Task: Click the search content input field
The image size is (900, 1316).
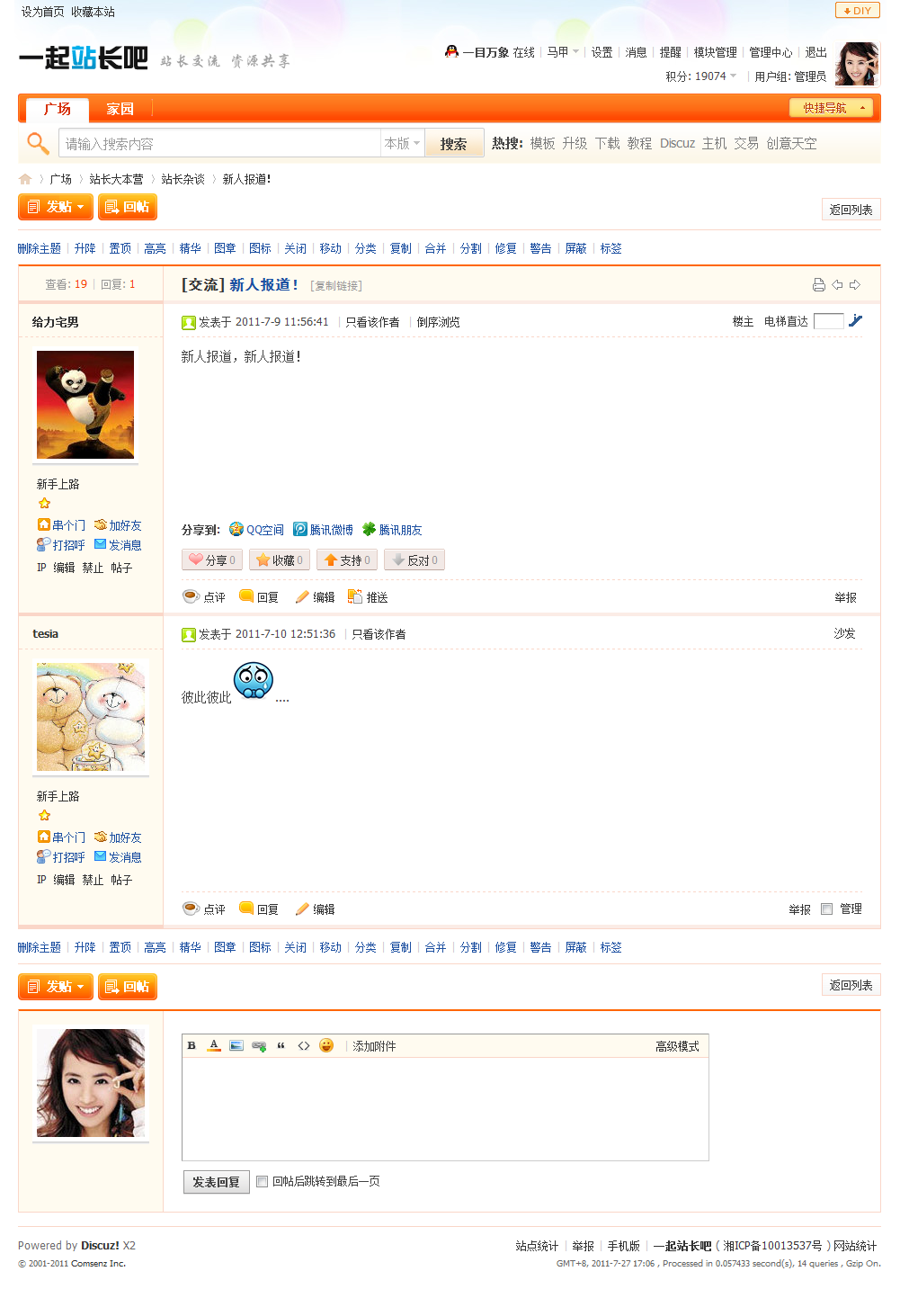Action: 220,143
